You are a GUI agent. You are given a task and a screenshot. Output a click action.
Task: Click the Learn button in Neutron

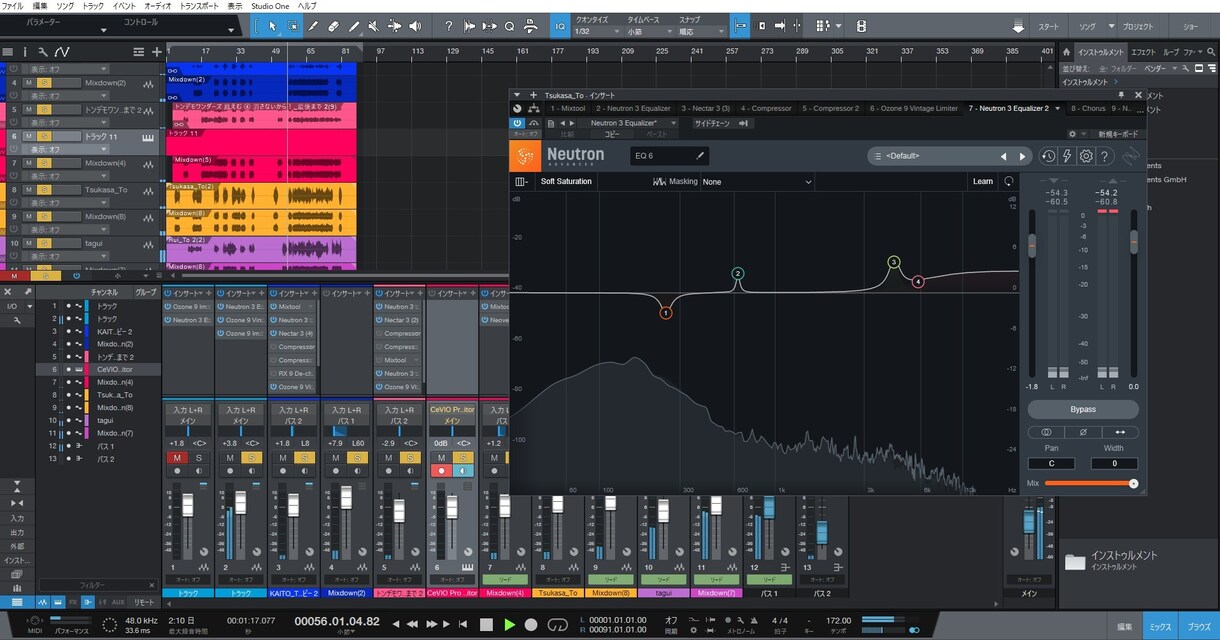pos(983,182)
